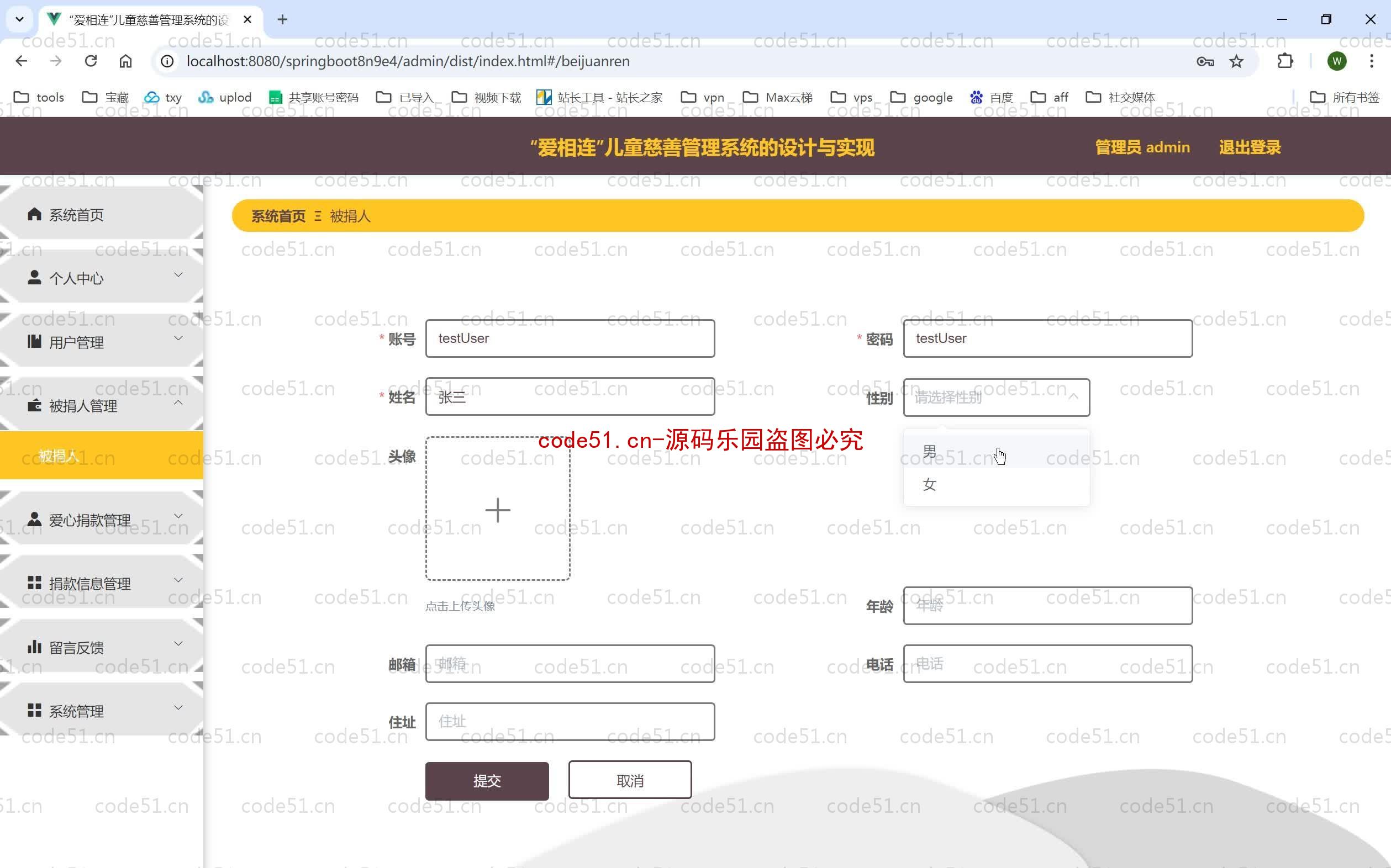Click the 取消 button
The width and height of the screenshot is (1391, 868).
click(630, 781)
